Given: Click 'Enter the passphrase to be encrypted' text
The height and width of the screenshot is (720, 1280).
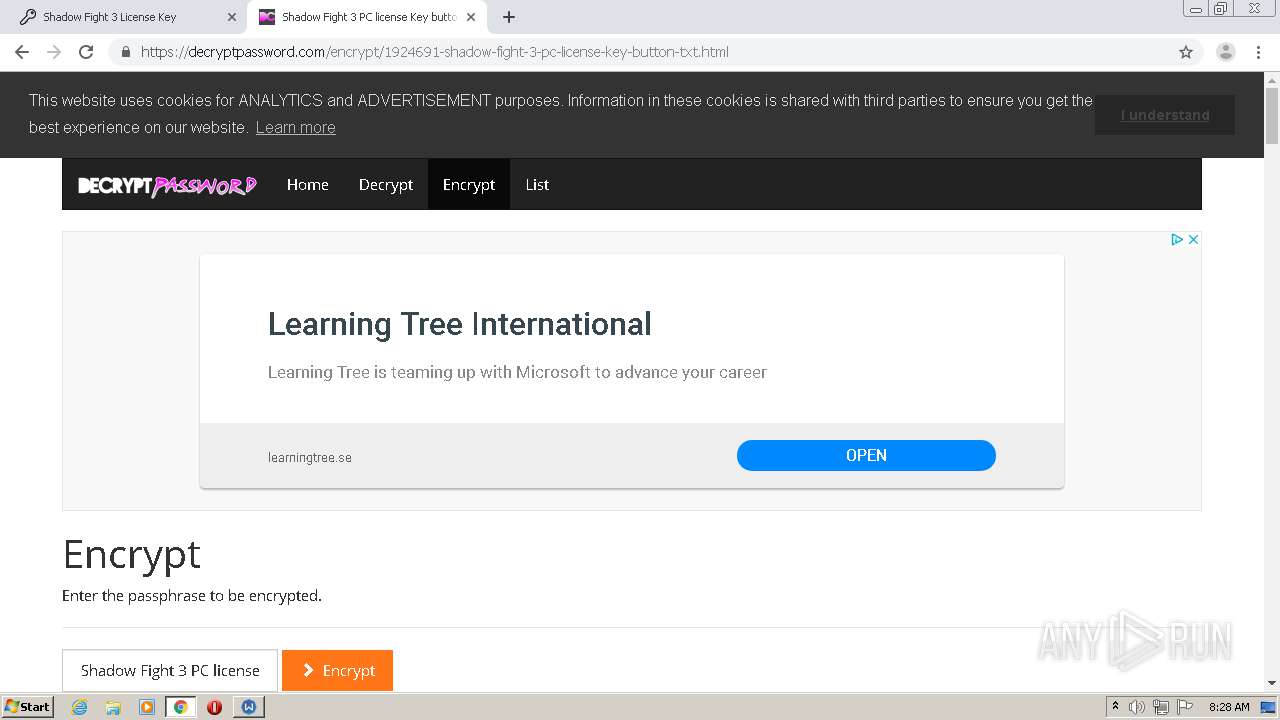Looking at the screenshot, I should pos(192,596).
